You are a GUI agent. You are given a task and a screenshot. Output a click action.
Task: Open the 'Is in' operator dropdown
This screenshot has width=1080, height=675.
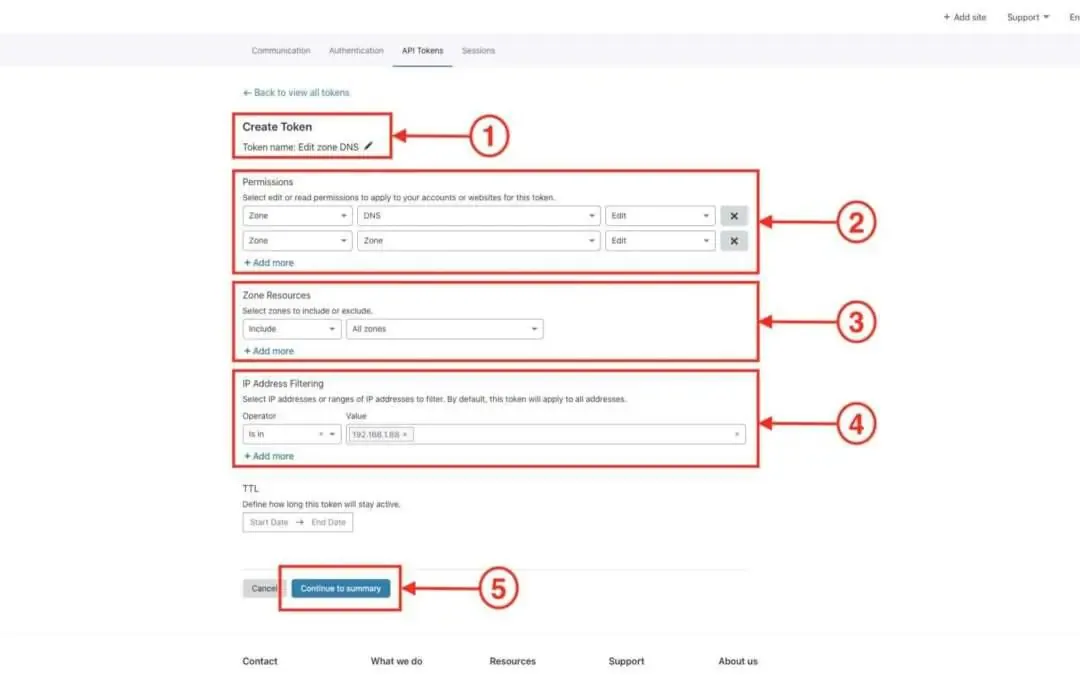point(290,434)
